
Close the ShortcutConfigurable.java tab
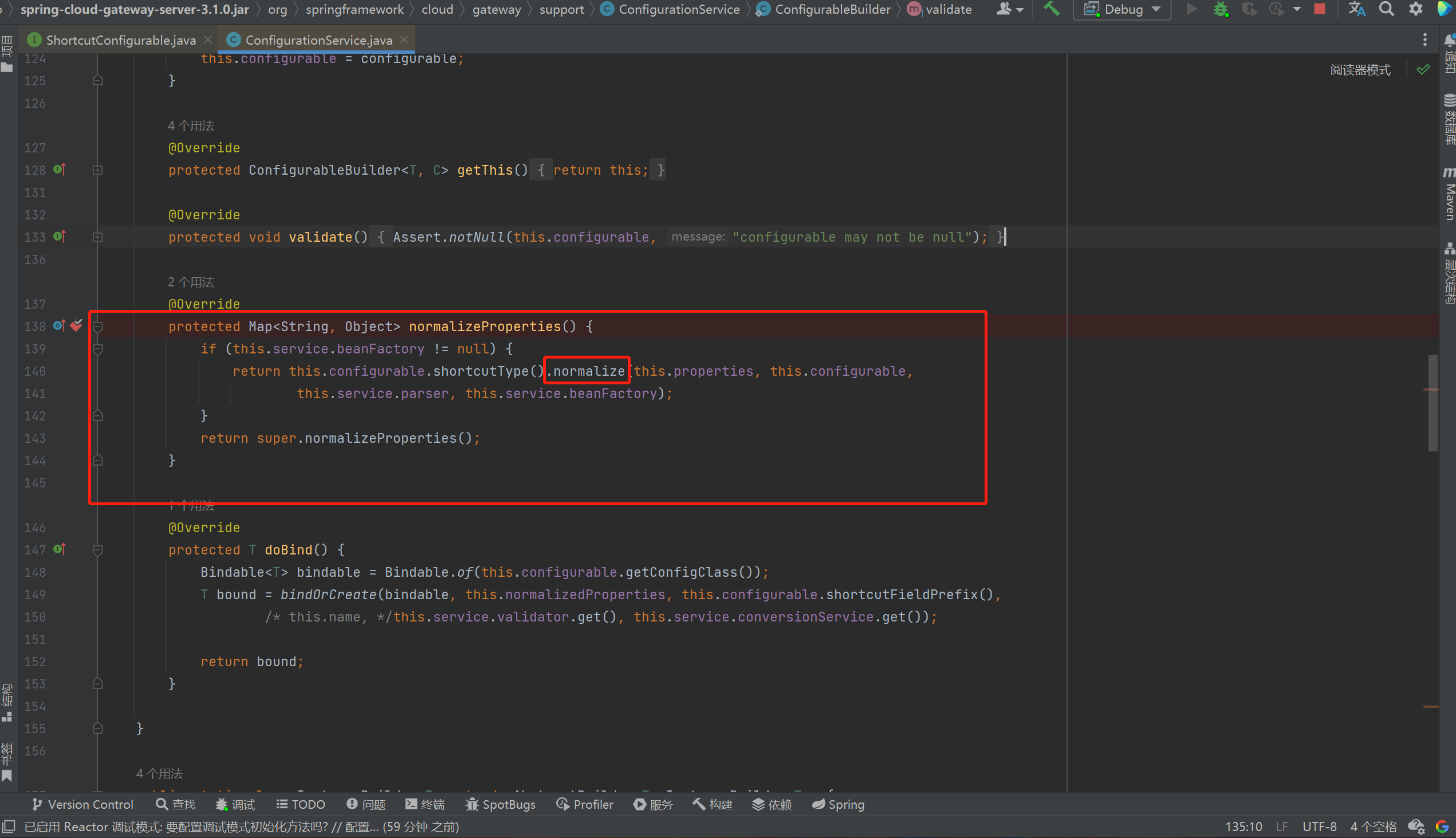point(208,39)
